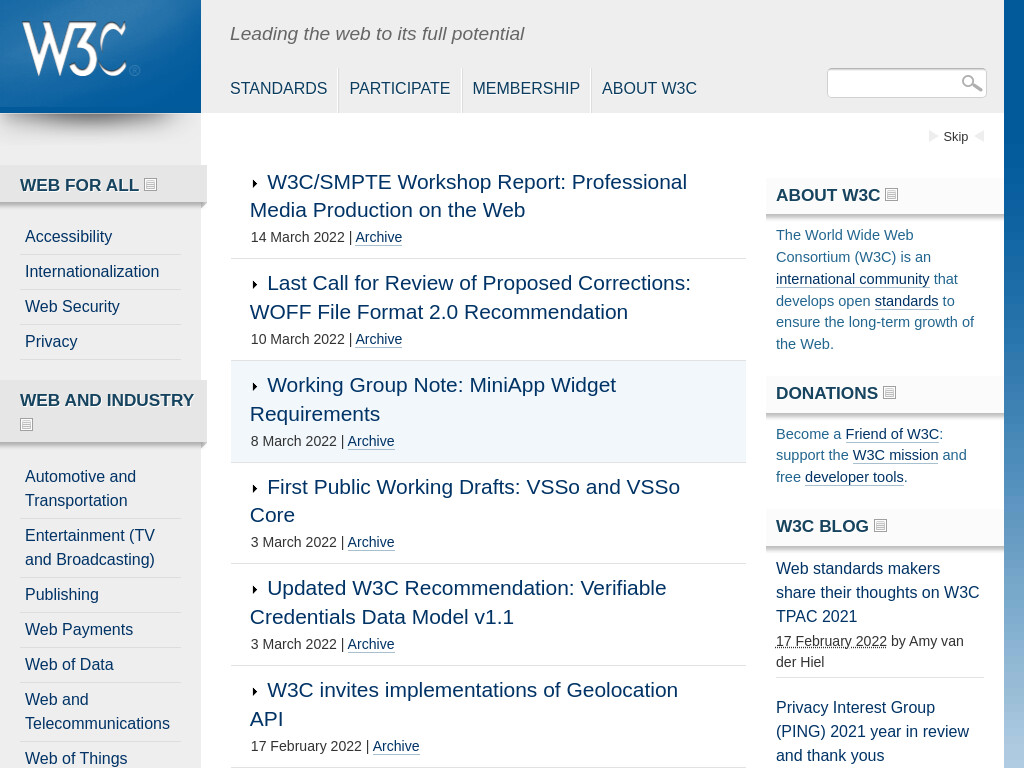Open Geolocation API implementations headline
This screenshot has height=768, width=1024.
464,704
